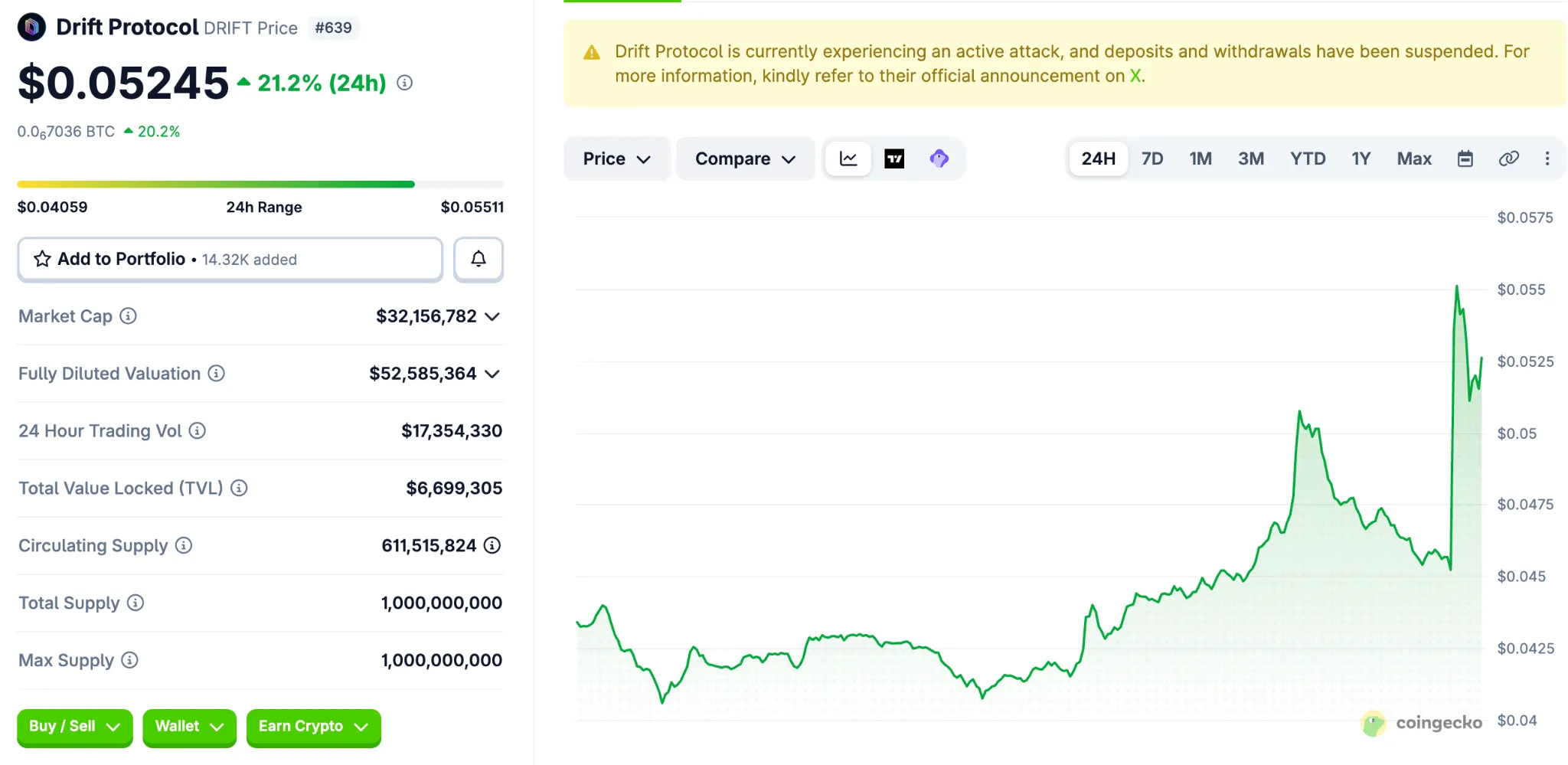
Task: Select the 24H time range
Action: coord(1098,159)
